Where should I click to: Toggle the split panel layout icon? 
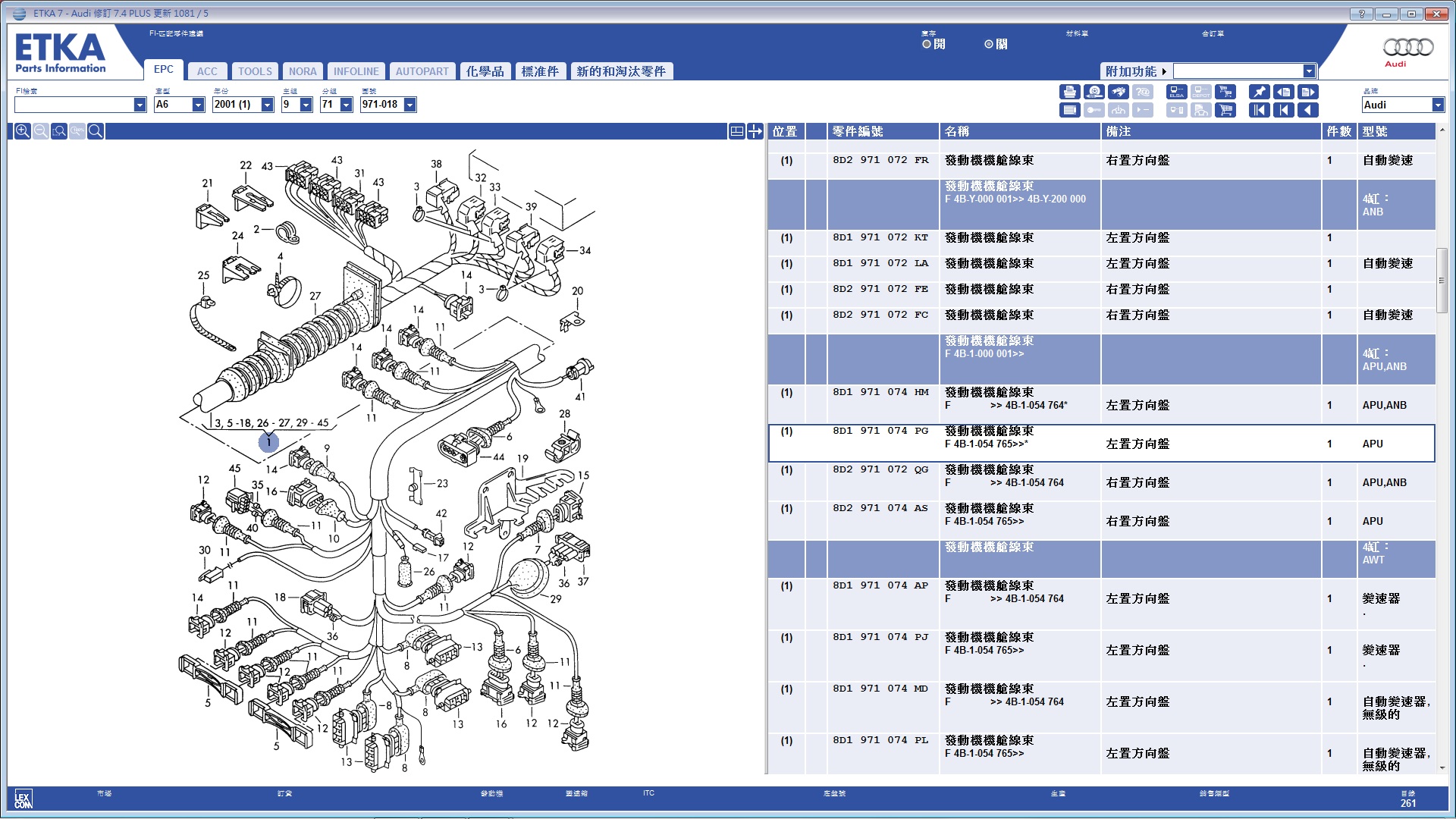click(736, 131)
